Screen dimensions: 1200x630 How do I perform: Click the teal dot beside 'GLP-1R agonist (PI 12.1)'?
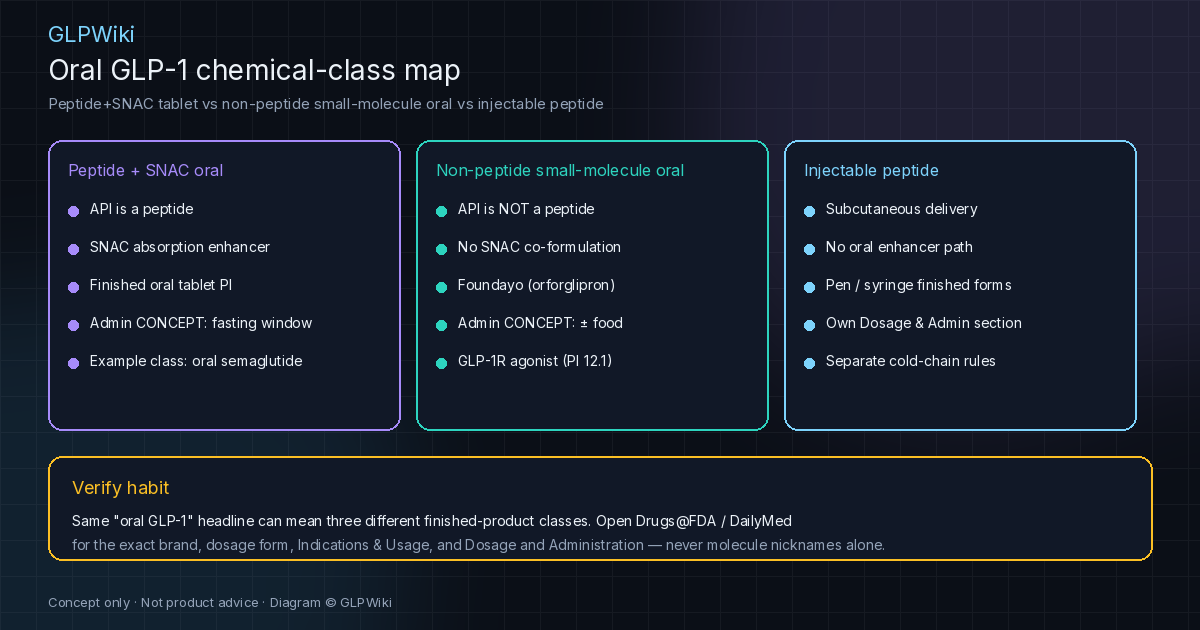coord(441,363)
